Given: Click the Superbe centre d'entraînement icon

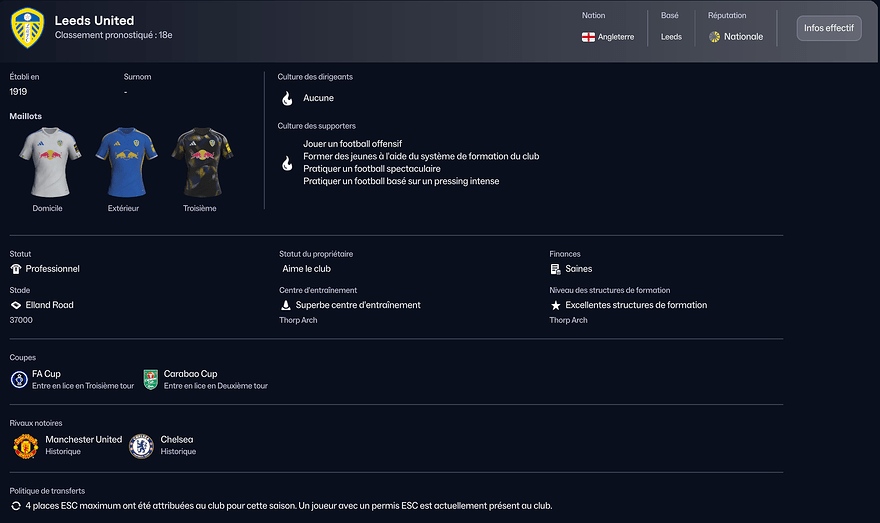Looking at the screenshot, I should tap(286, 305).
